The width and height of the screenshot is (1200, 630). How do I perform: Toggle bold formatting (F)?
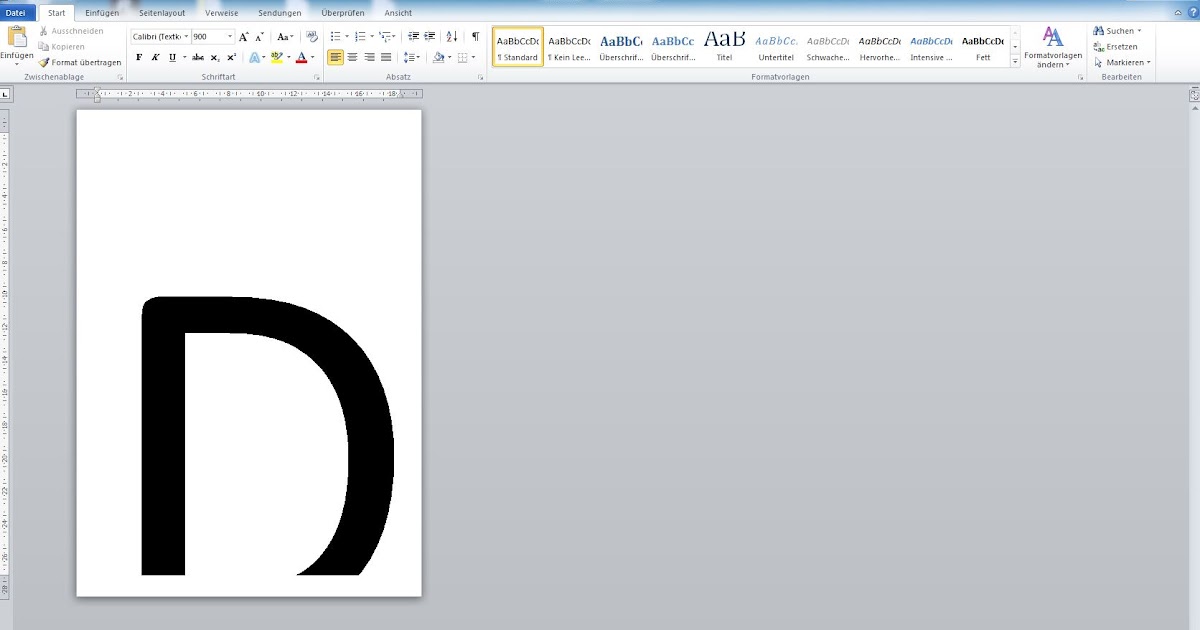point(139,58)
